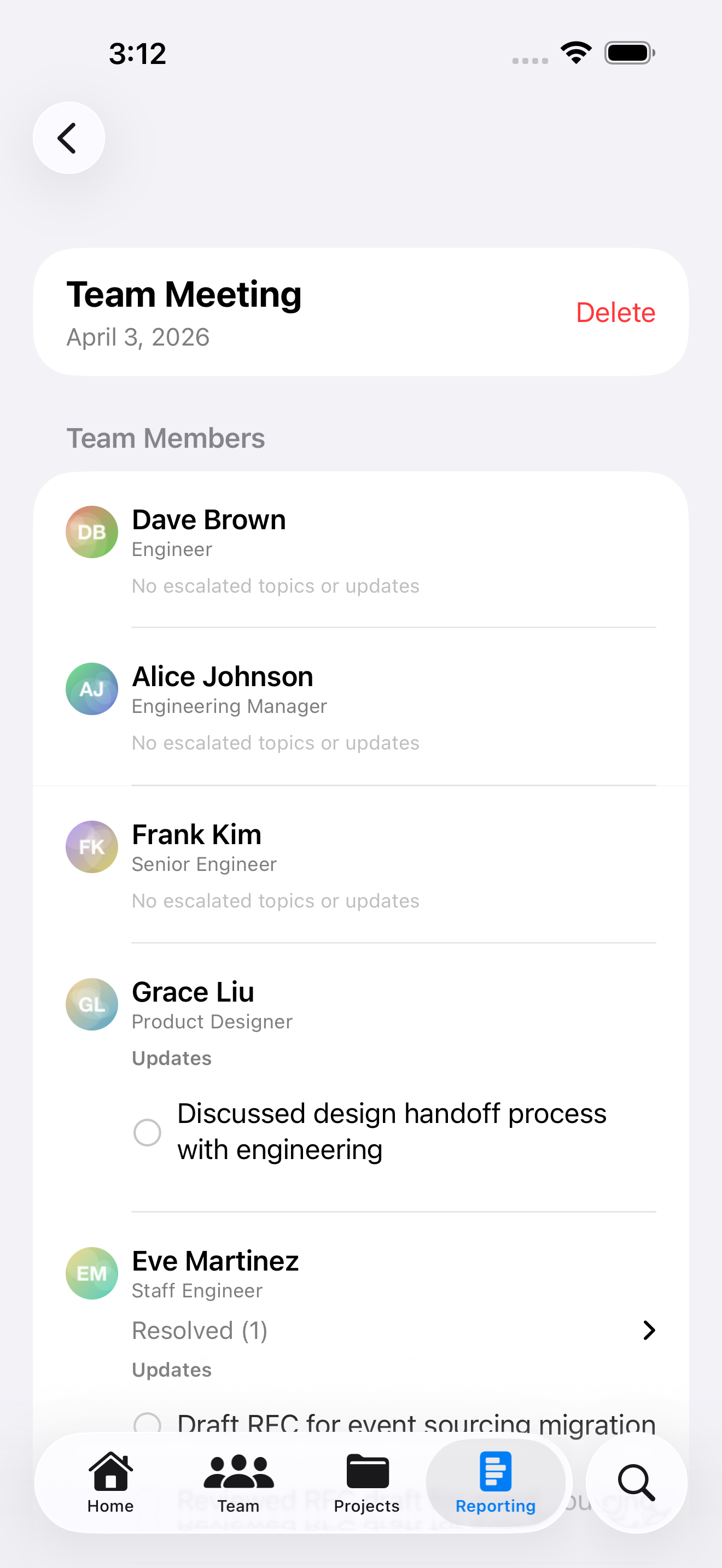Select the Grace Liu name

[x=193, y=992]
